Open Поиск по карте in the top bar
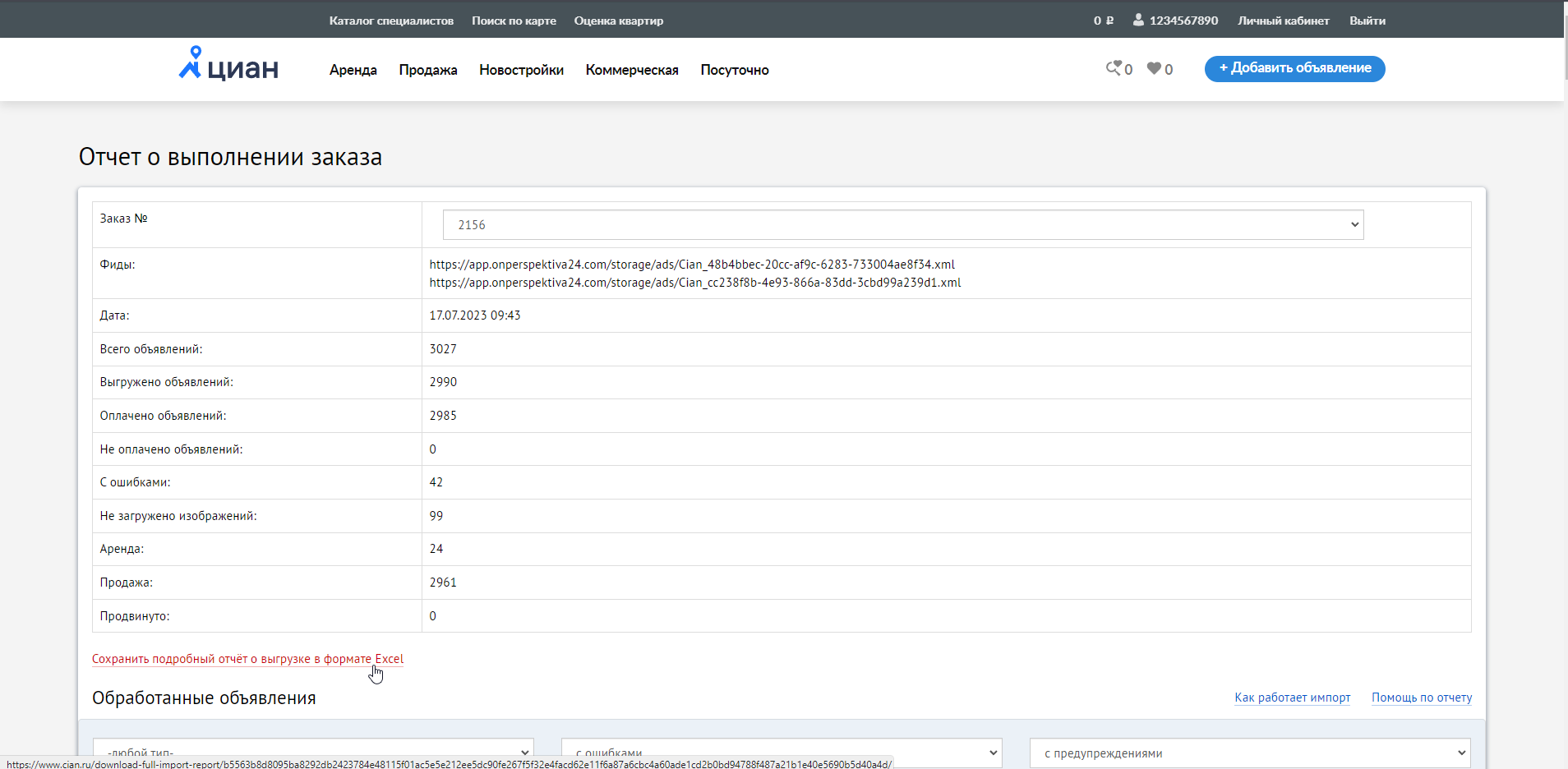This screenshot has height=769, width=1568. (x=514, y=21)
